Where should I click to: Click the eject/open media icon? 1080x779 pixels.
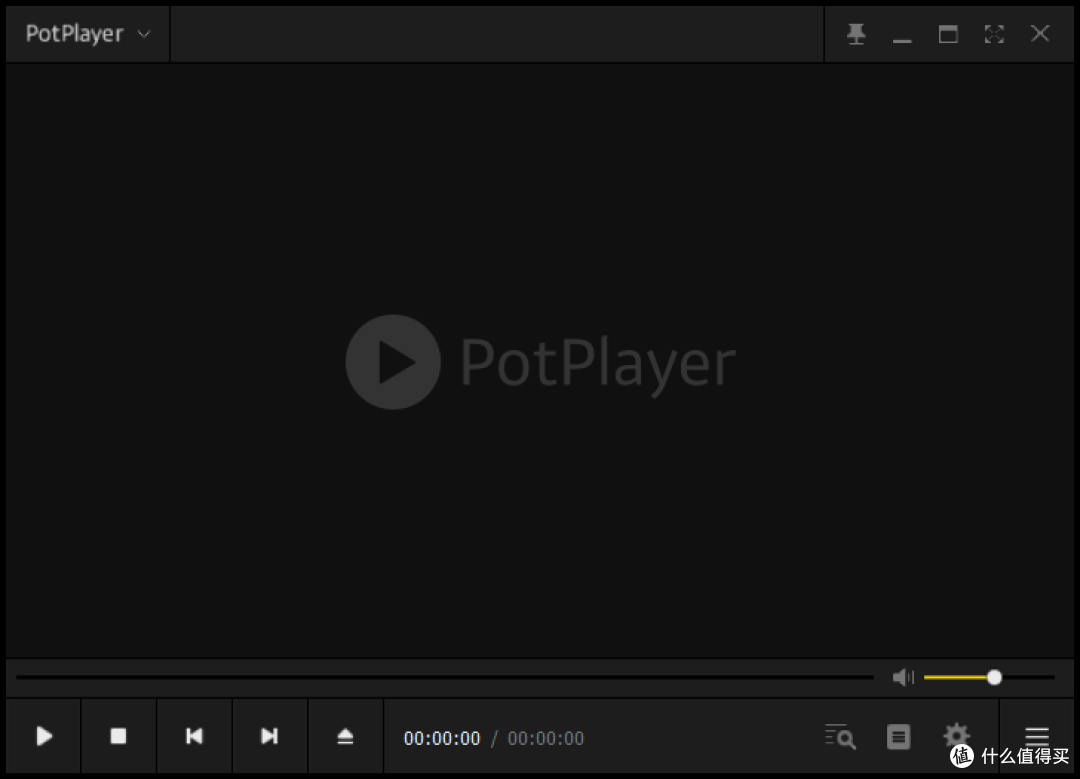345,737
